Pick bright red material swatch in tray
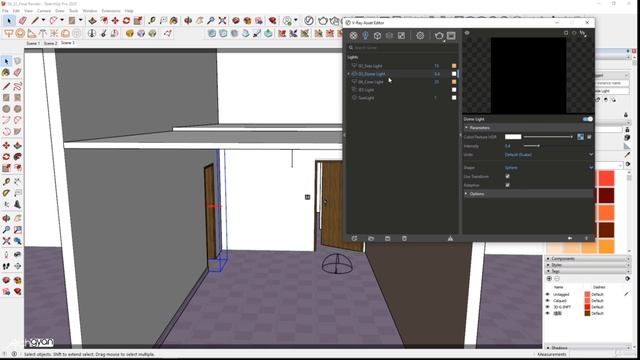 [606, 178]
